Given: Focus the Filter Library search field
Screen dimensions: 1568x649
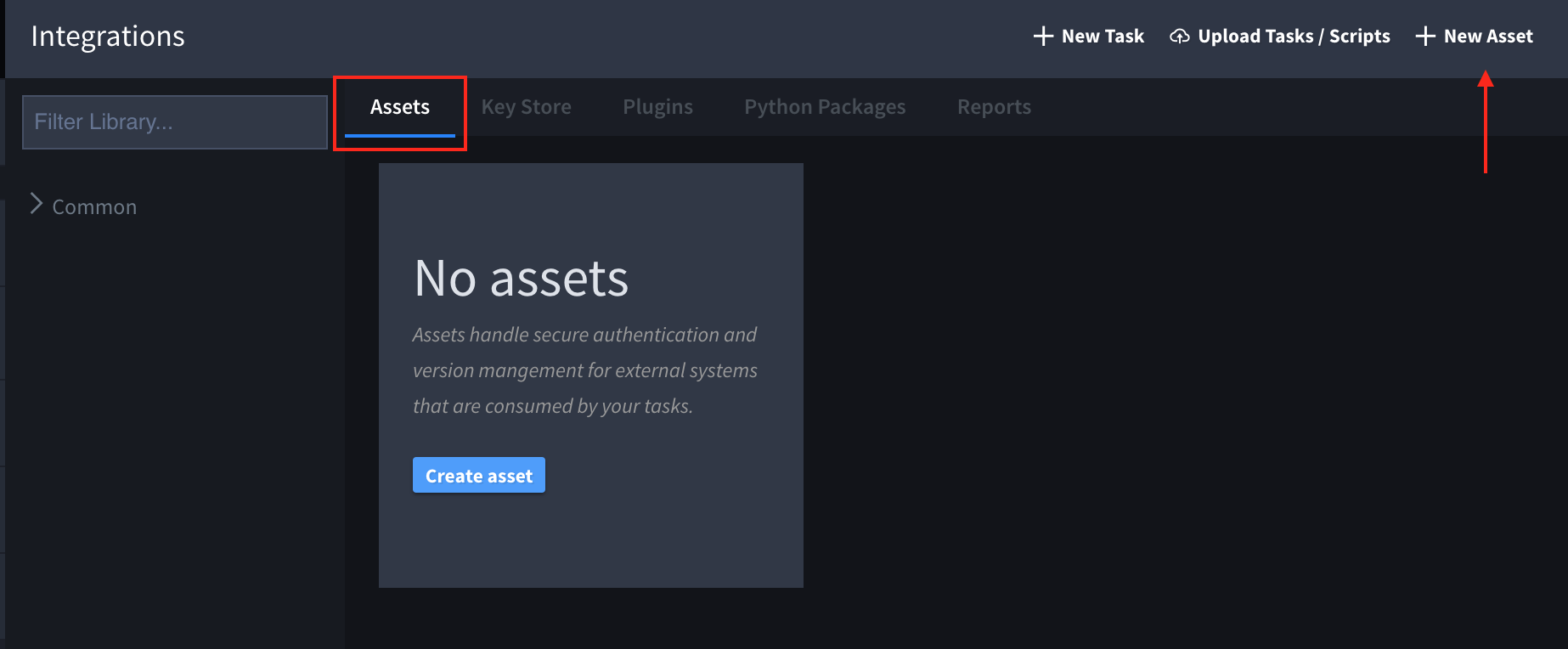Looking at the screenshot, I should click(x=174, y=122).
